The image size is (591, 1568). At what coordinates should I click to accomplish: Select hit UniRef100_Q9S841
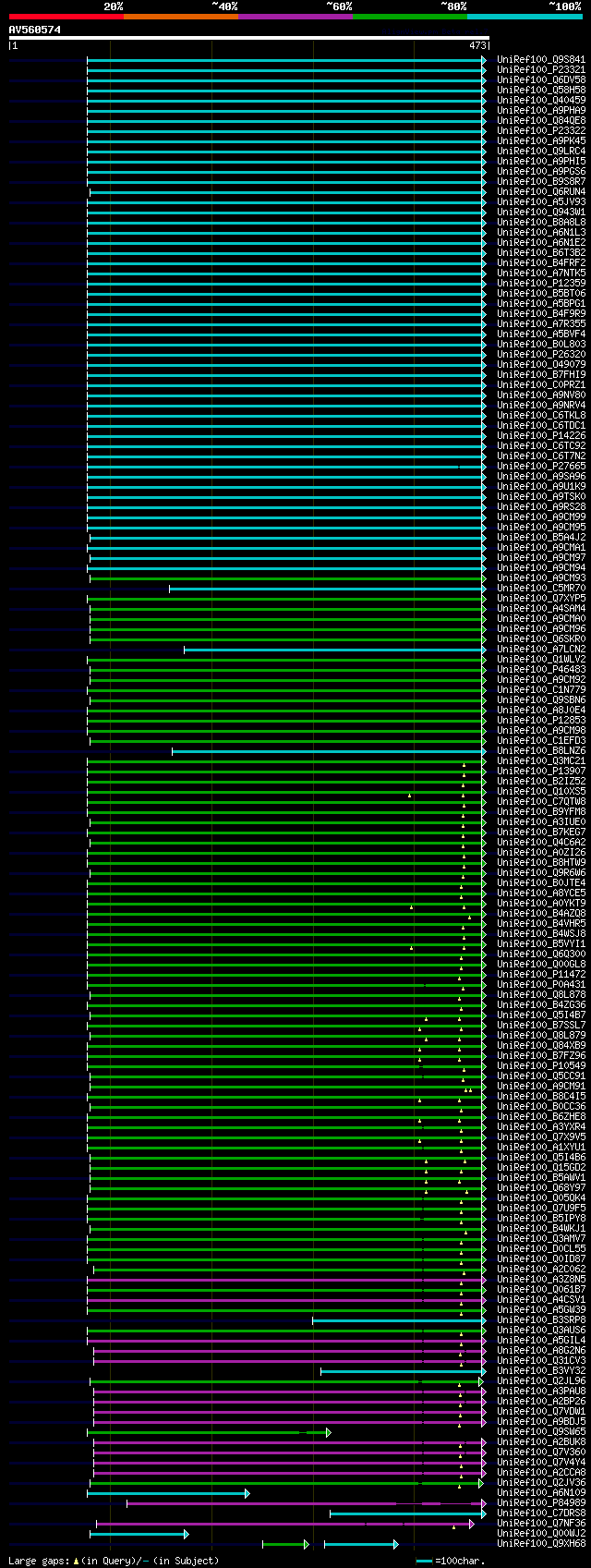[x=541, y=59]
